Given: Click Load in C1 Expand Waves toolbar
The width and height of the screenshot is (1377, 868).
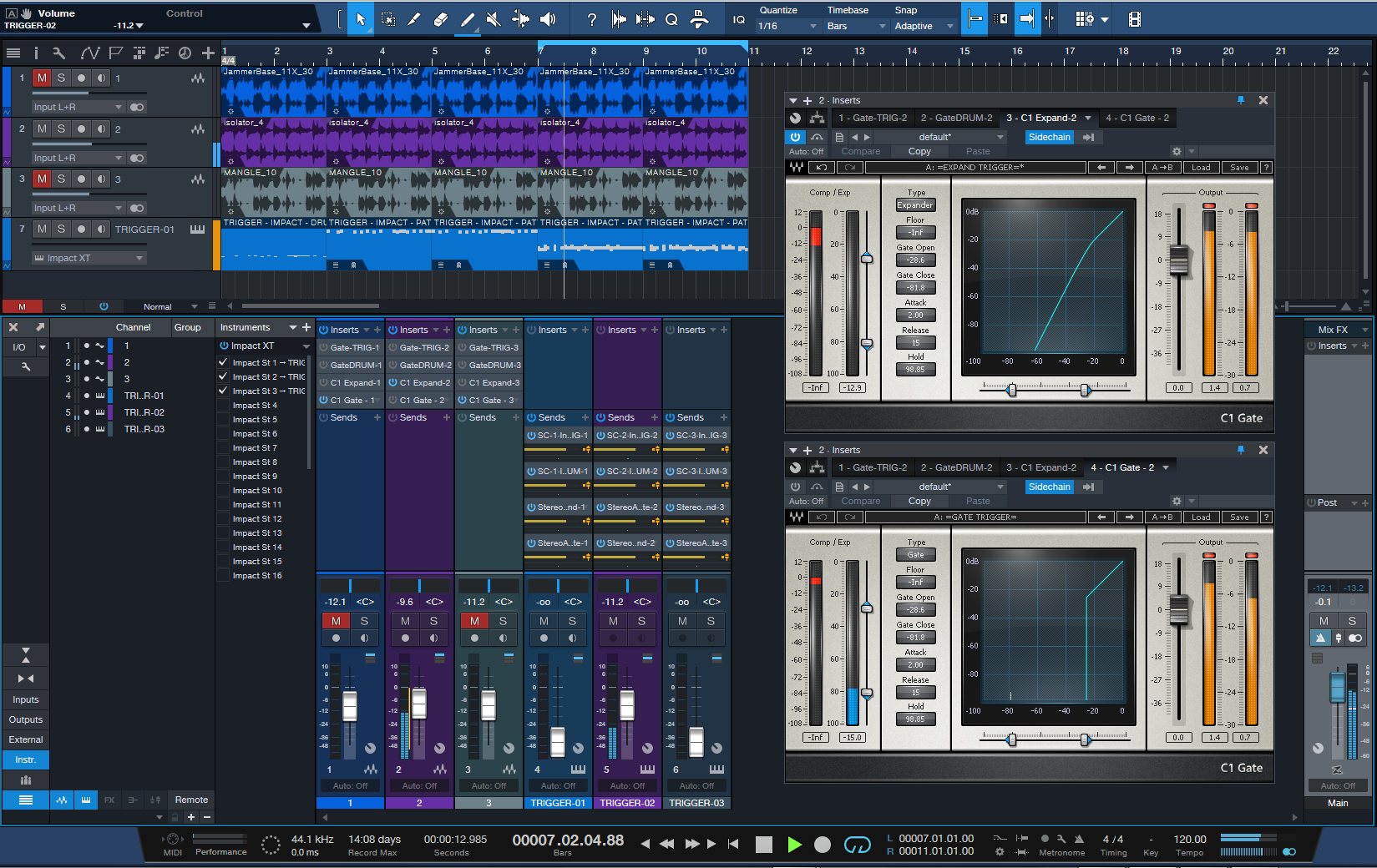Looking at the screenshot, I should [1201, 168].
